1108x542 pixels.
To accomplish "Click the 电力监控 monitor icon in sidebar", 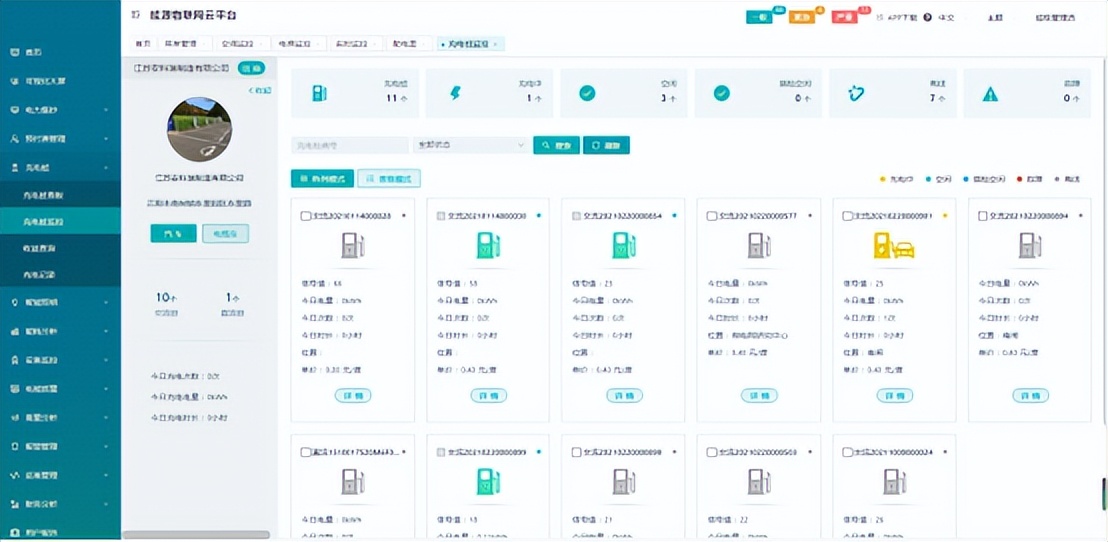I will click(x=14, y=110).
